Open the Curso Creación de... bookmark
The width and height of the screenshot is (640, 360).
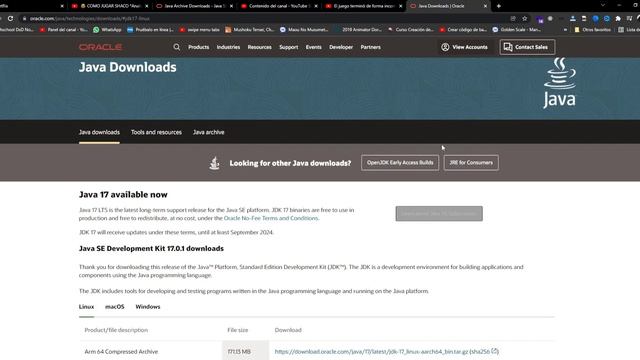click(x=411, y=29)
